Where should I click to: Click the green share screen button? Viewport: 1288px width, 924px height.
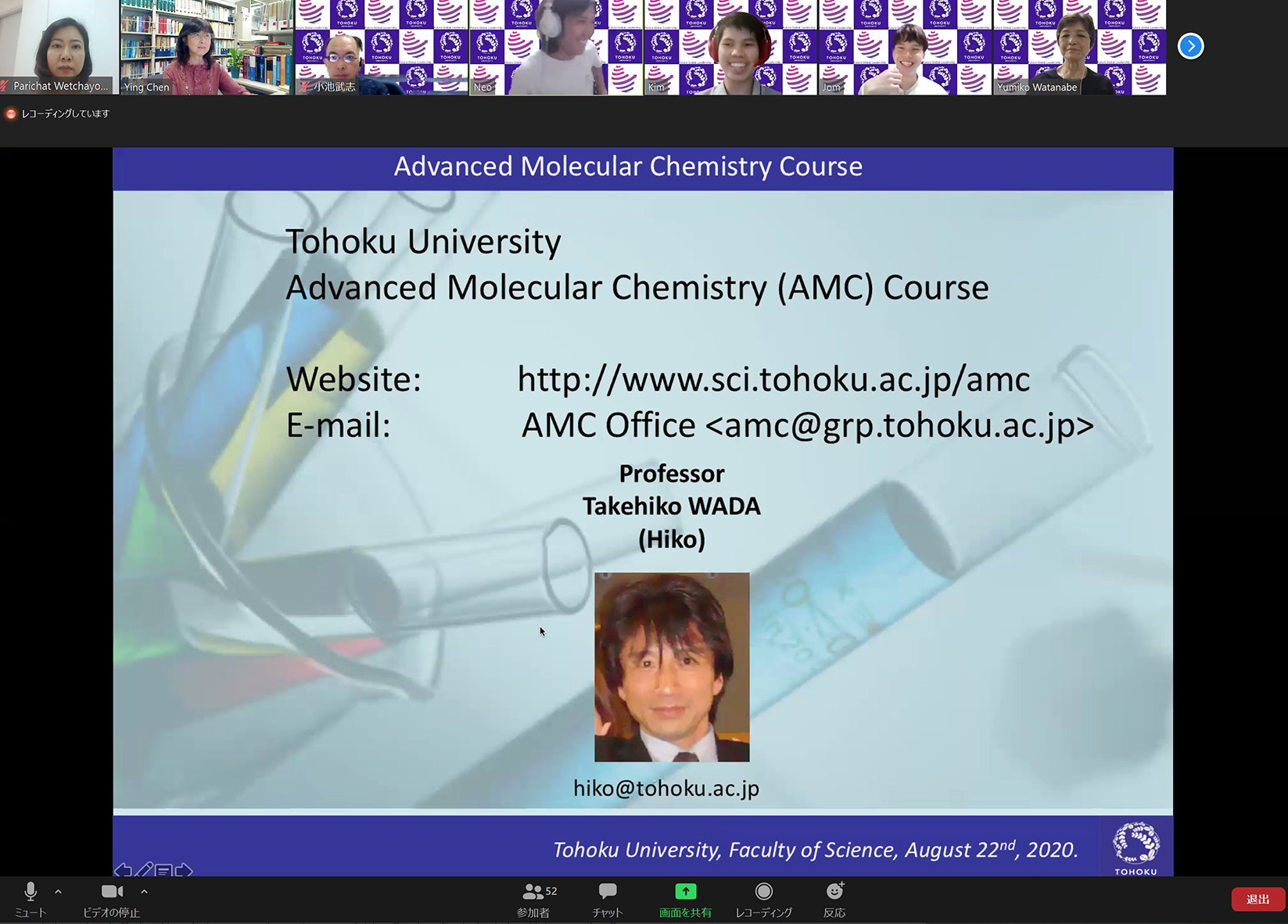pos(685,899)
